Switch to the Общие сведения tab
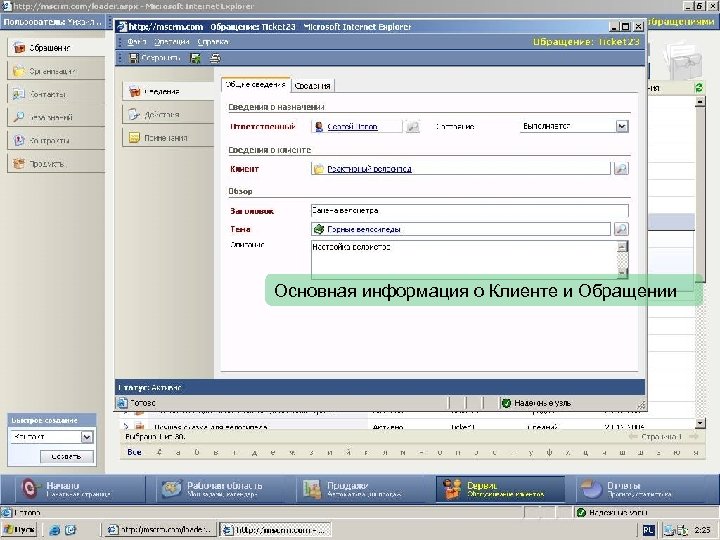This screenshot has width=720, height=540. 256,85
